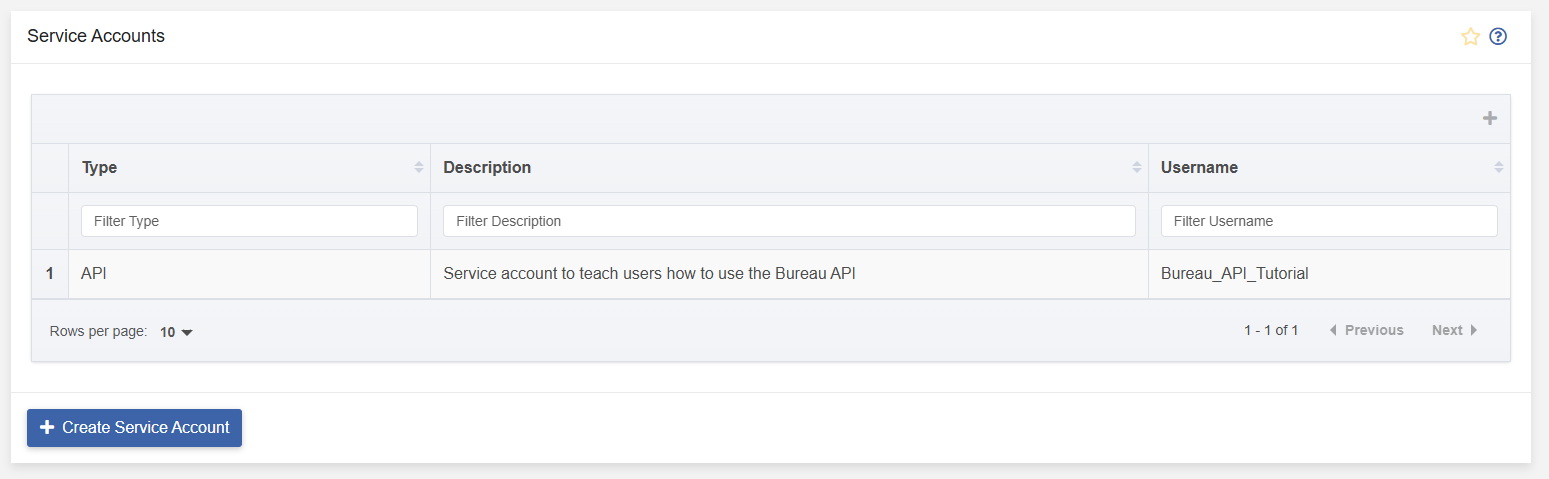Focus the Filter Description field

[x=789, y=221]
